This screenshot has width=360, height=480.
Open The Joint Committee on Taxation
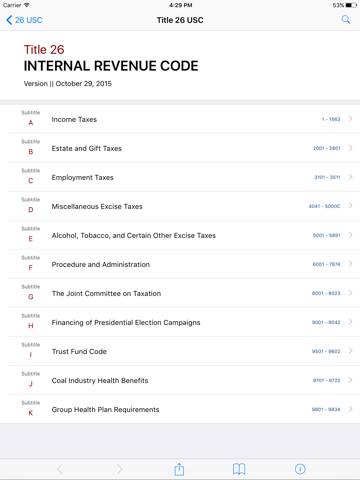pyautogui.click(x=180, y=293)
